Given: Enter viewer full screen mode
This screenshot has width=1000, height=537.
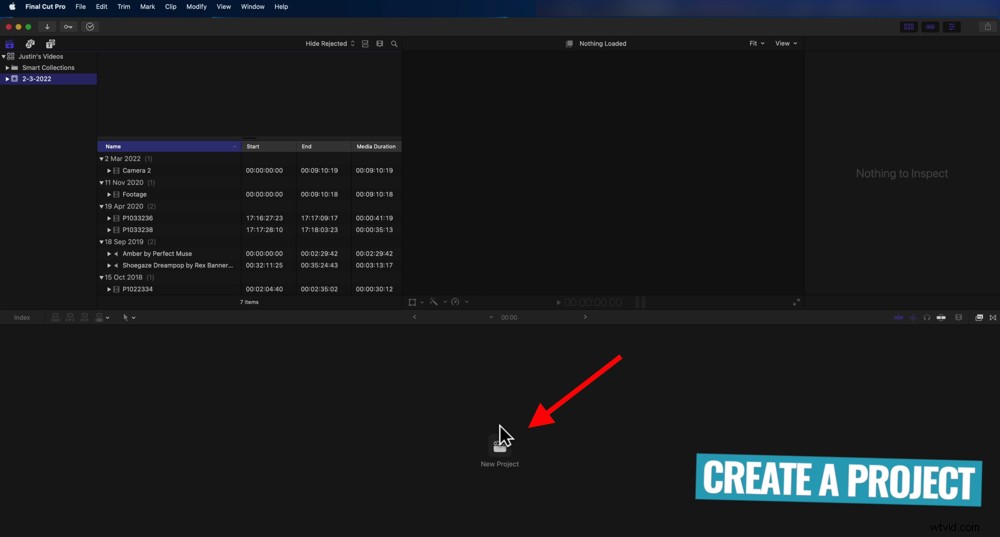Looking at the screenshot, I should click(796, 302).
